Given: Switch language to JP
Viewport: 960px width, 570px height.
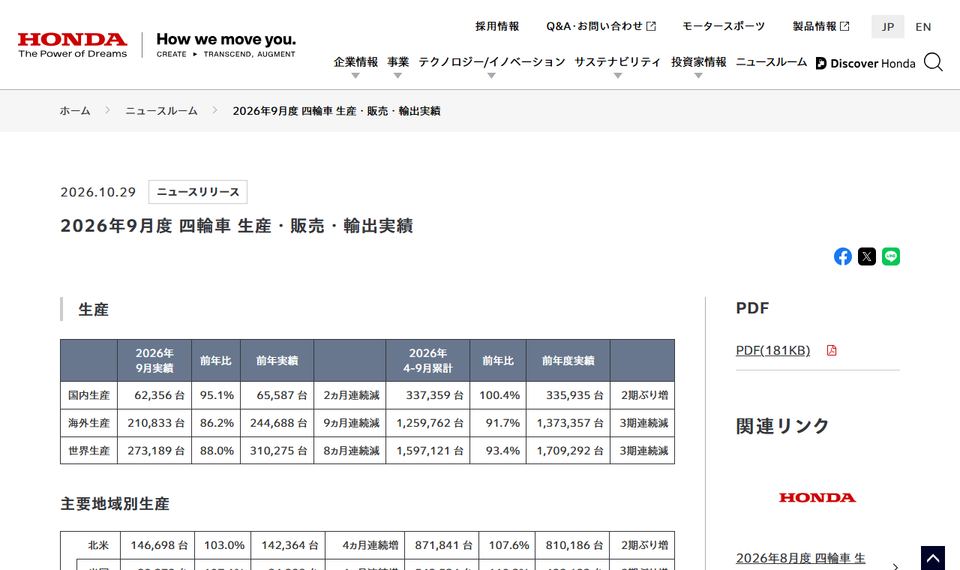Looking at the screenshot, I should pos(888,27).
